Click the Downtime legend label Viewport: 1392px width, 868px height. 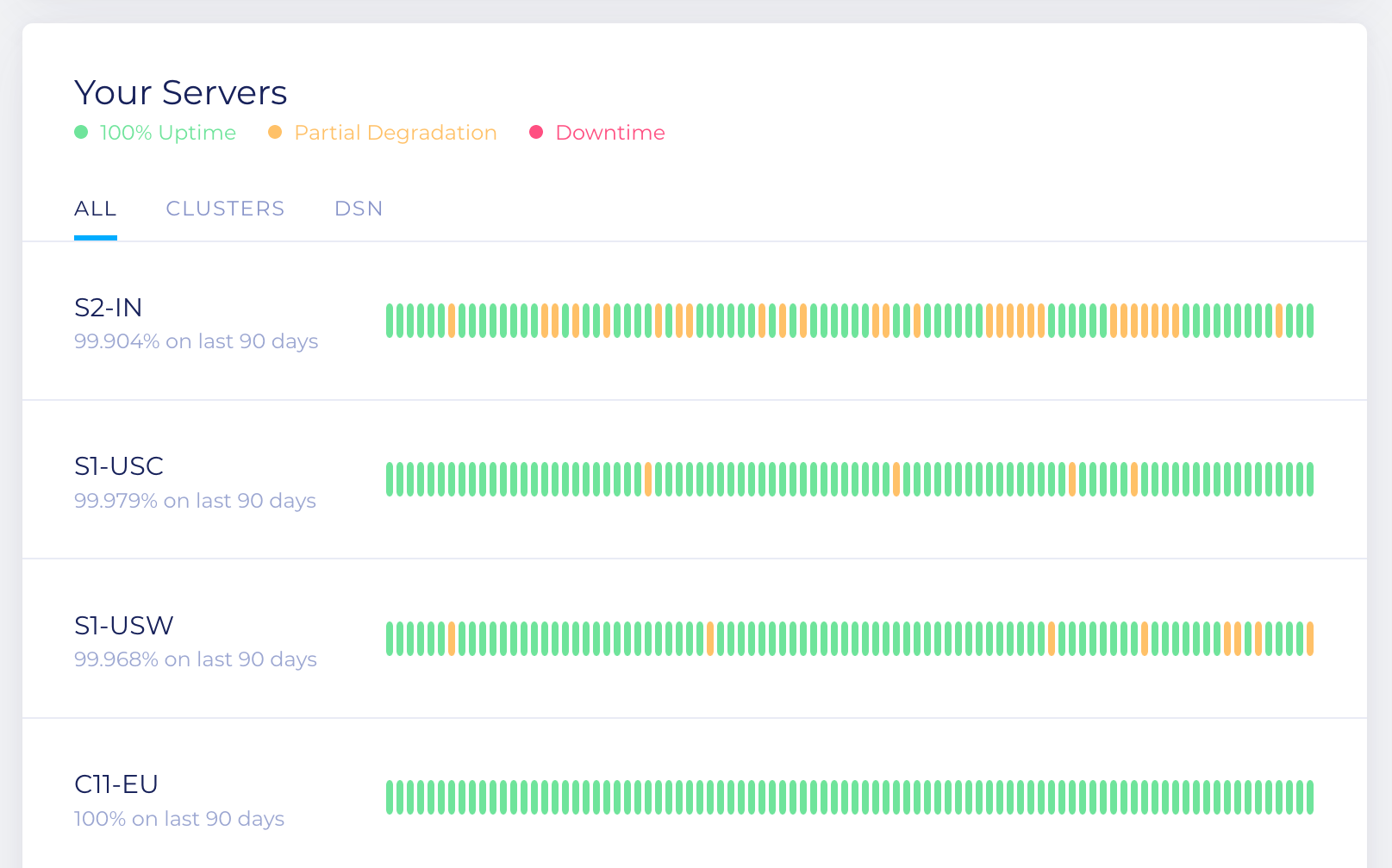610,133
